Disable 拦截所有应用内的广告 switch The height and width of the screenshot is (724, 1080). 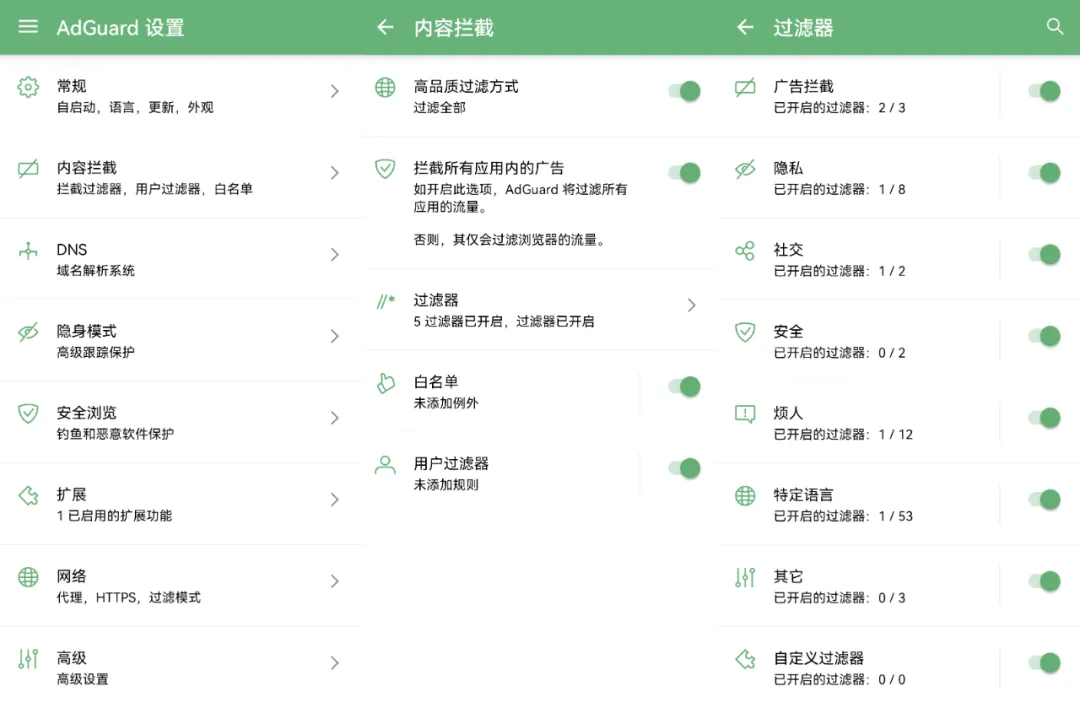684,172
